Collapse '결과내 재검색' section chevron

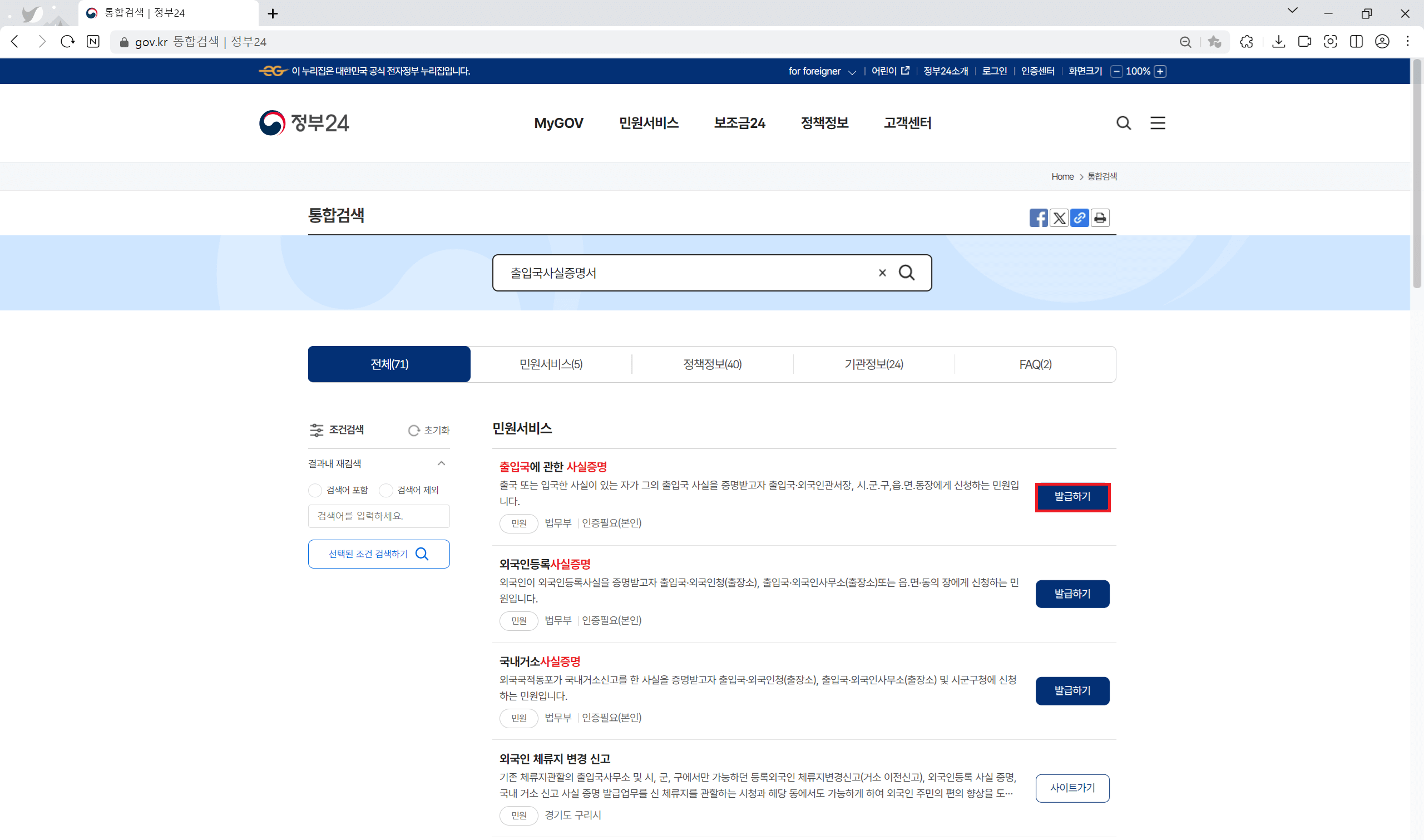pos(442,463)
